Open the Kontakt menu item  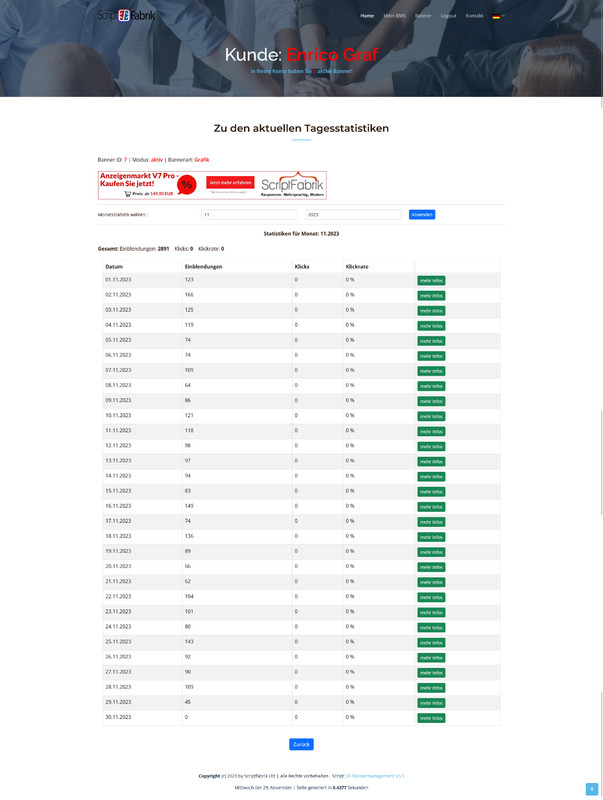tap(474, 16)
